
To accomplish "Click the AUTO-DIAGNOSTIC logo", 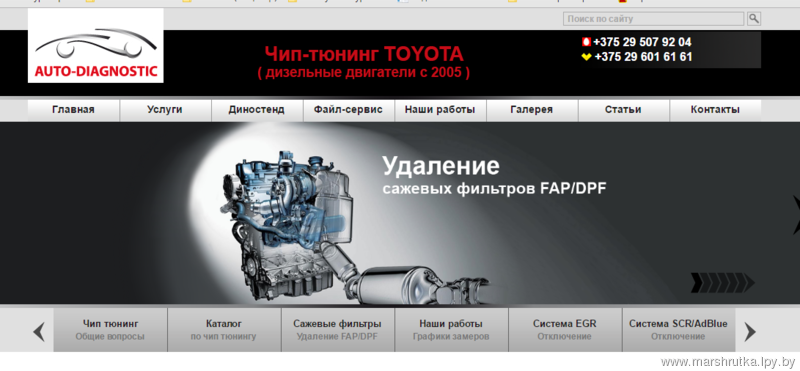I will 95,45.
